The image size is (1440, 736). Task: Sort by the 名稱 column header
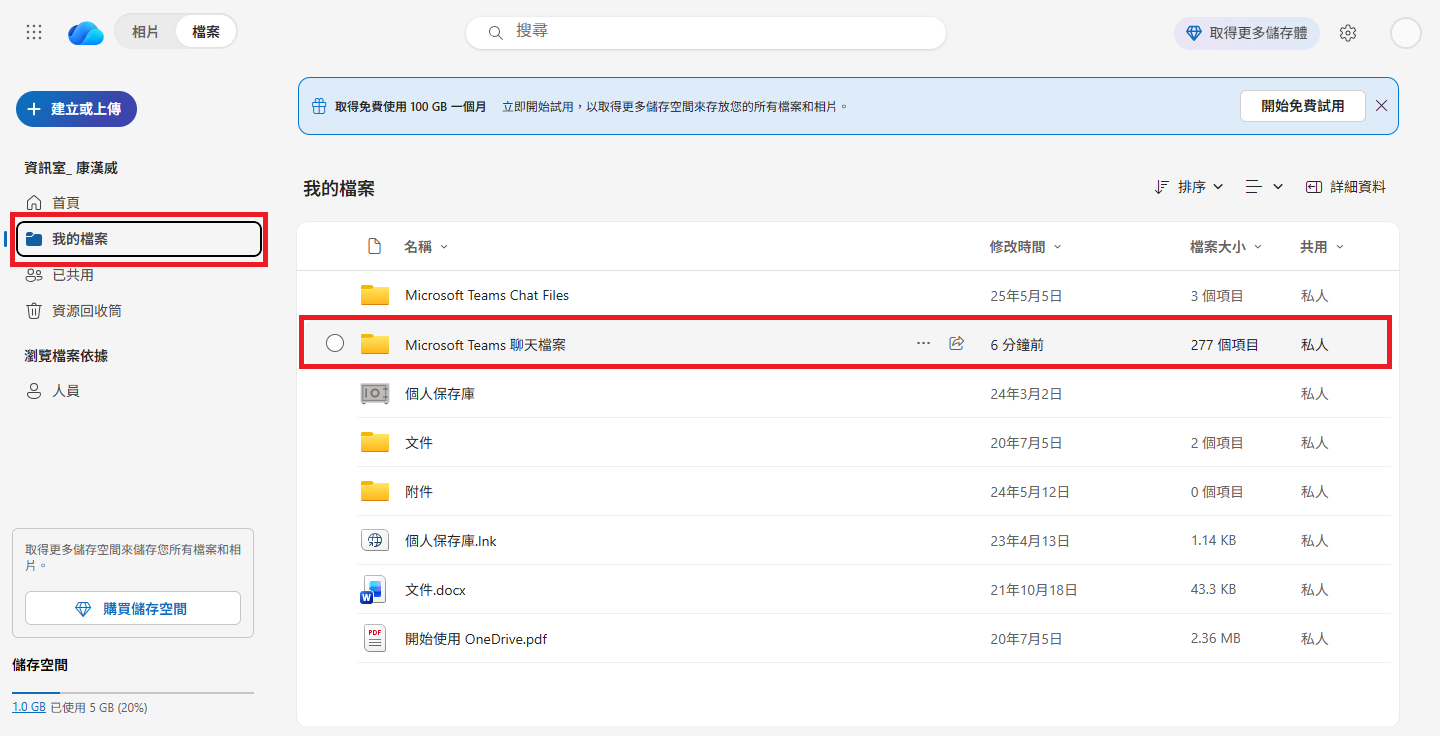[x=426, y=246]
